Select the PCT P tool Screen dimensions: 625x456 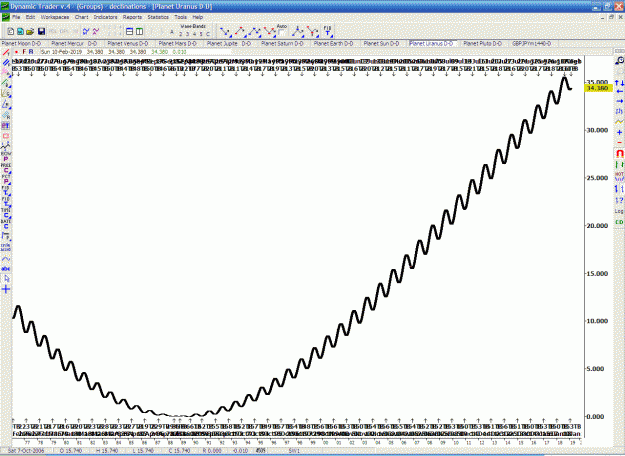click(6, 179)
